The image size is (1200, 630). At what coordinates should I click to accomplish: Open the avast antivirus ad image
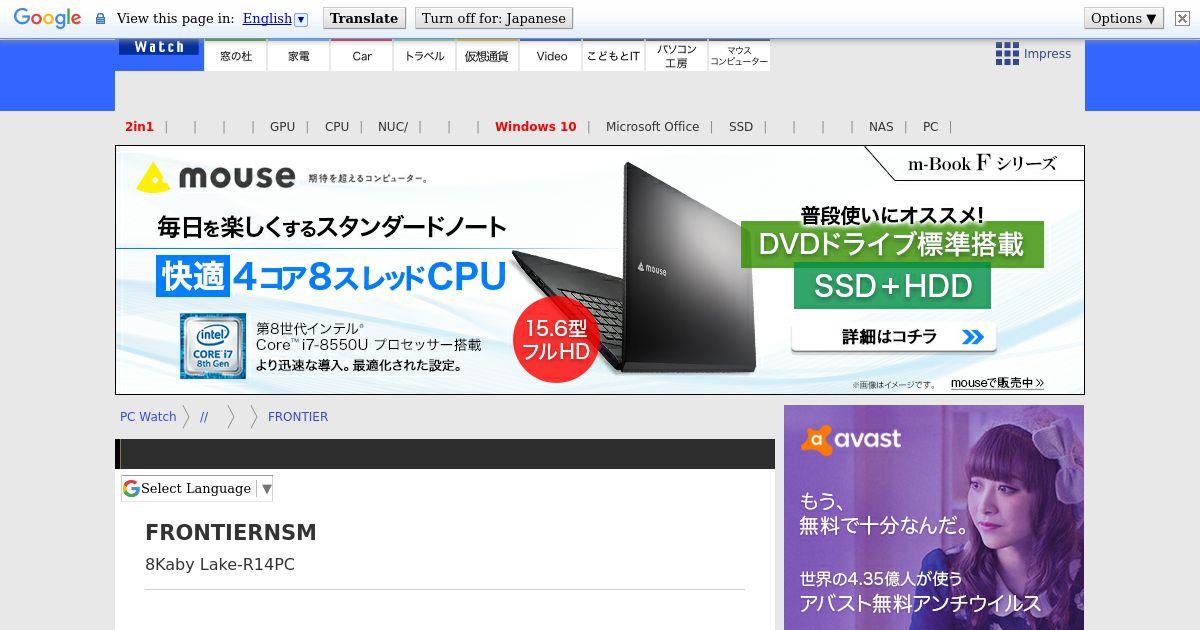tap(934, 517)
